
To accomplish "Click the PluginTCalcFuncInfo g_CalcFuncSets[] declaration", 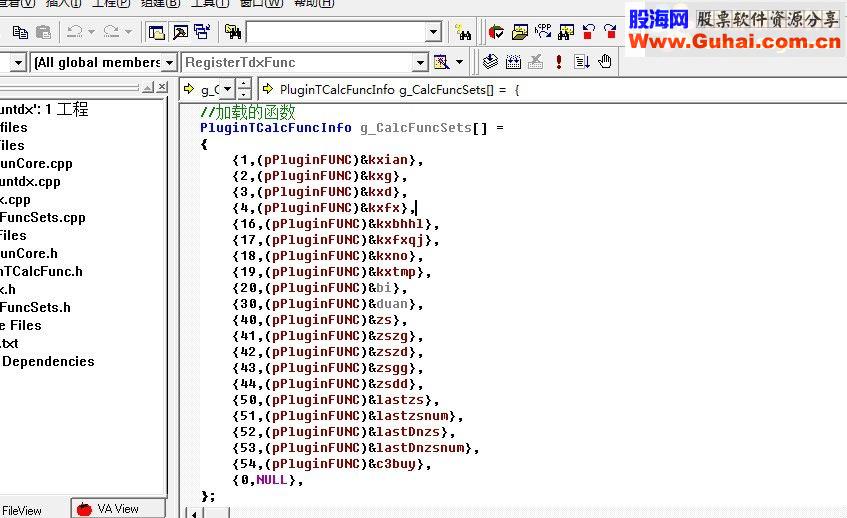I will (x=352, y=128).
